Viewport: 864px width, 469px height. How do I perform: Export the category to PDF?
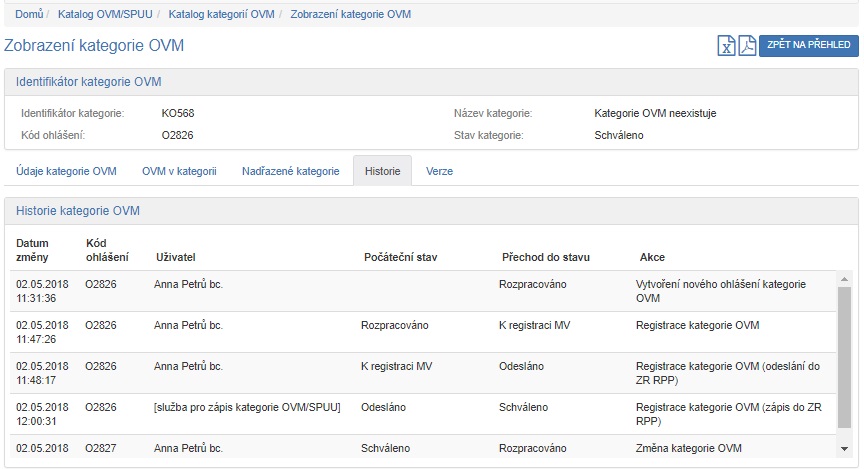[747, 46]
